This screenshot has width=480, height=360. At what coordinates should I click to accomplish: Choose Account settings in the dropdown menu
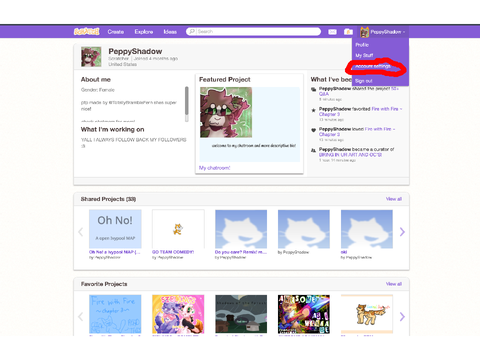coord(373,66)
